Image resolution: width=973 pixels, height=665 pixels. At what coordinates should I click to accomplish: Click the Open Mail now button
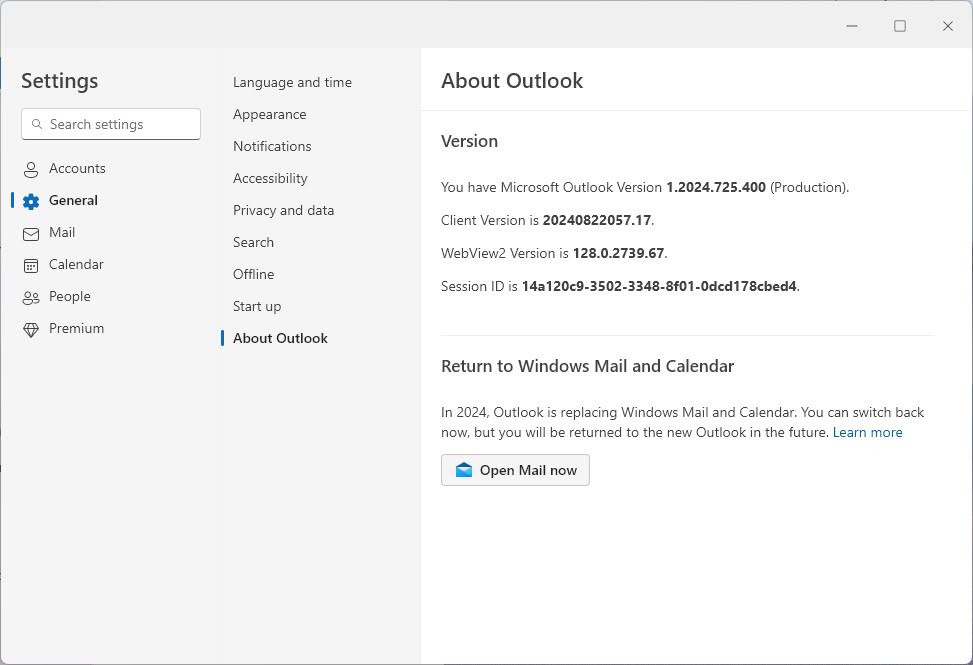click(515, 470)
